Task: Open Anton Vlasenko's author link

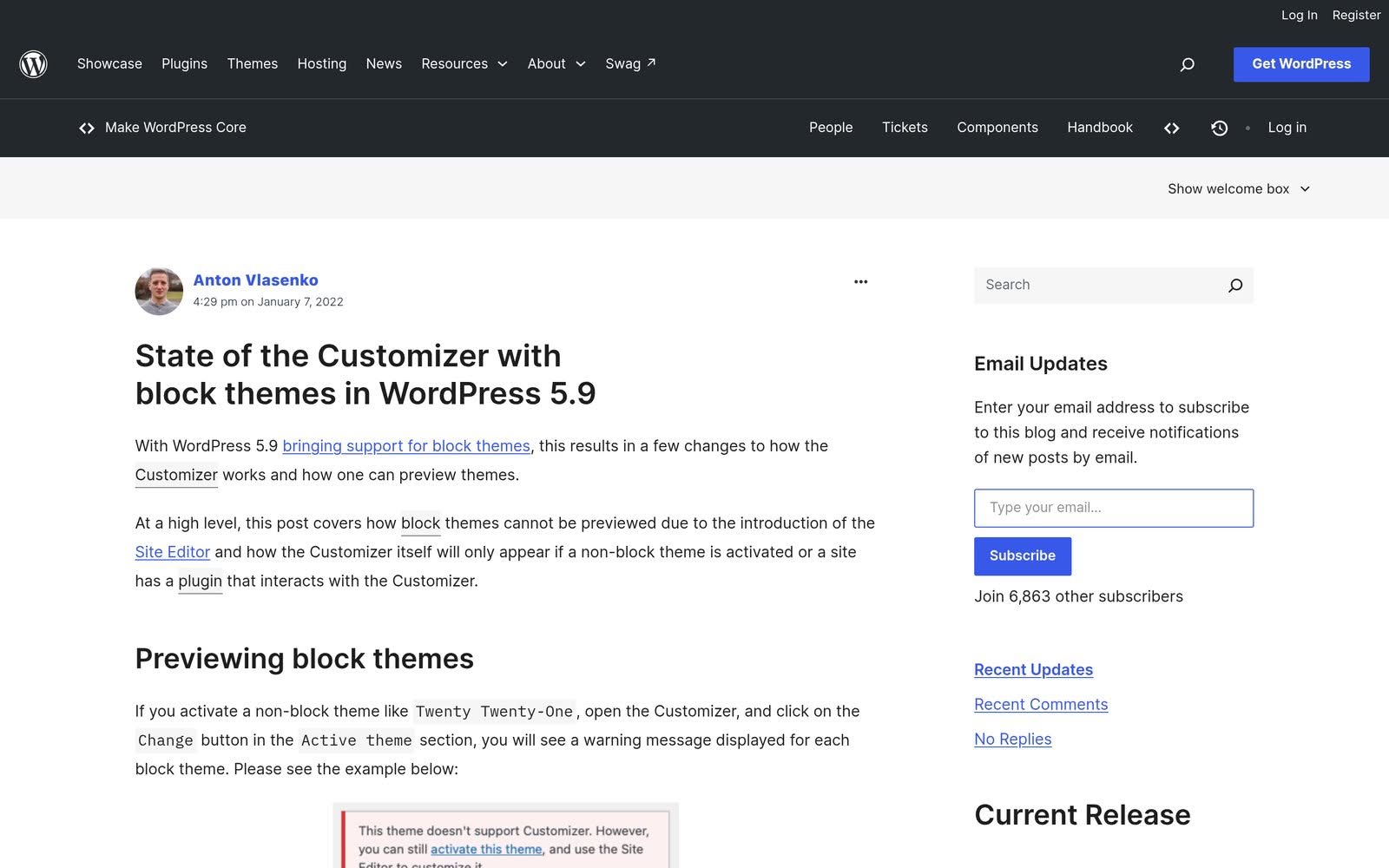Action: [255, 280]
